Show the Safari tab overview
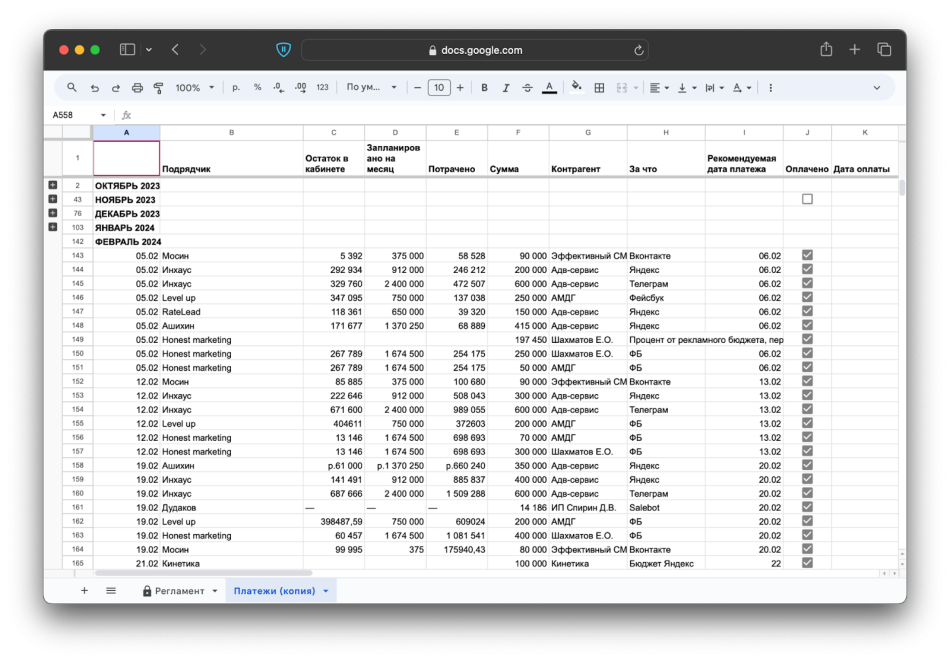 point(884,50)
